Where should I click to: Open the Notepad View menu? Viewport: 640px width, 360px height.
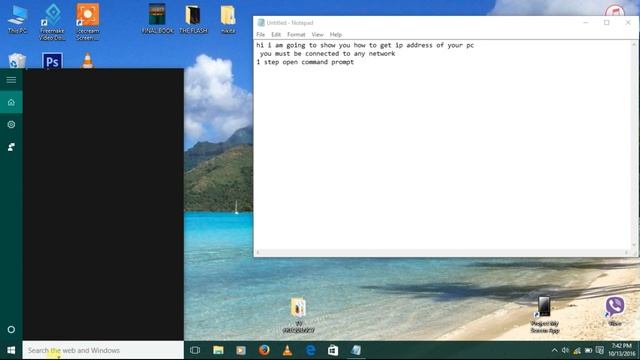coord(317,35)
